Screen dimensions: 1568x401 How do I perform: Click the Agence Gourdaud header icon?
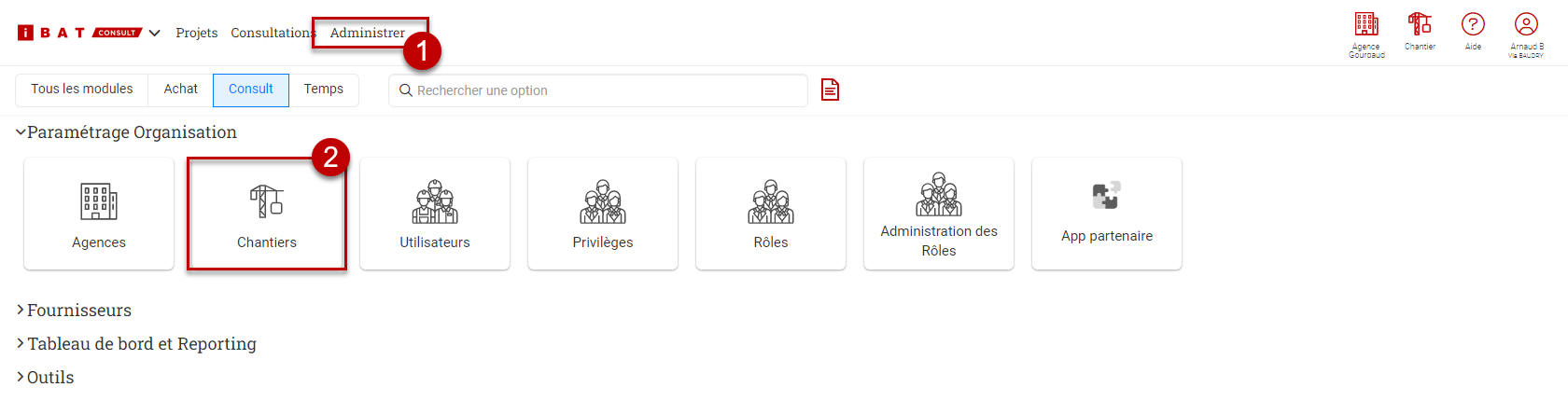pos(1366,35)
